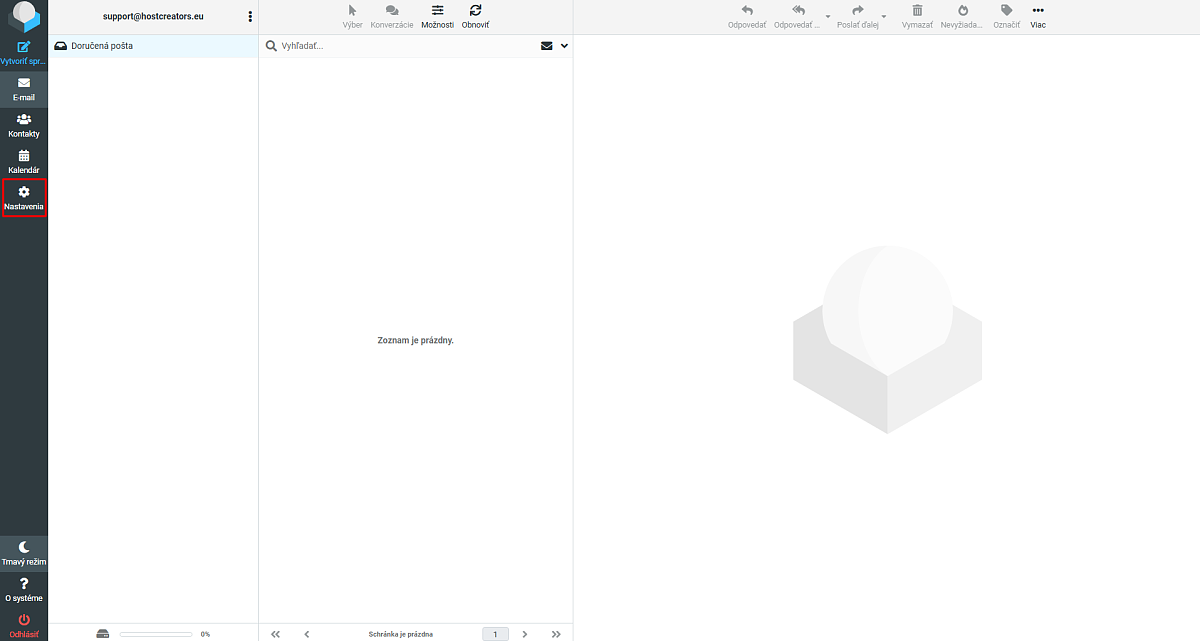1200x641 pixels.
Task: Click the Vytvoriť správu compose icon
Action: pos(24,47)
